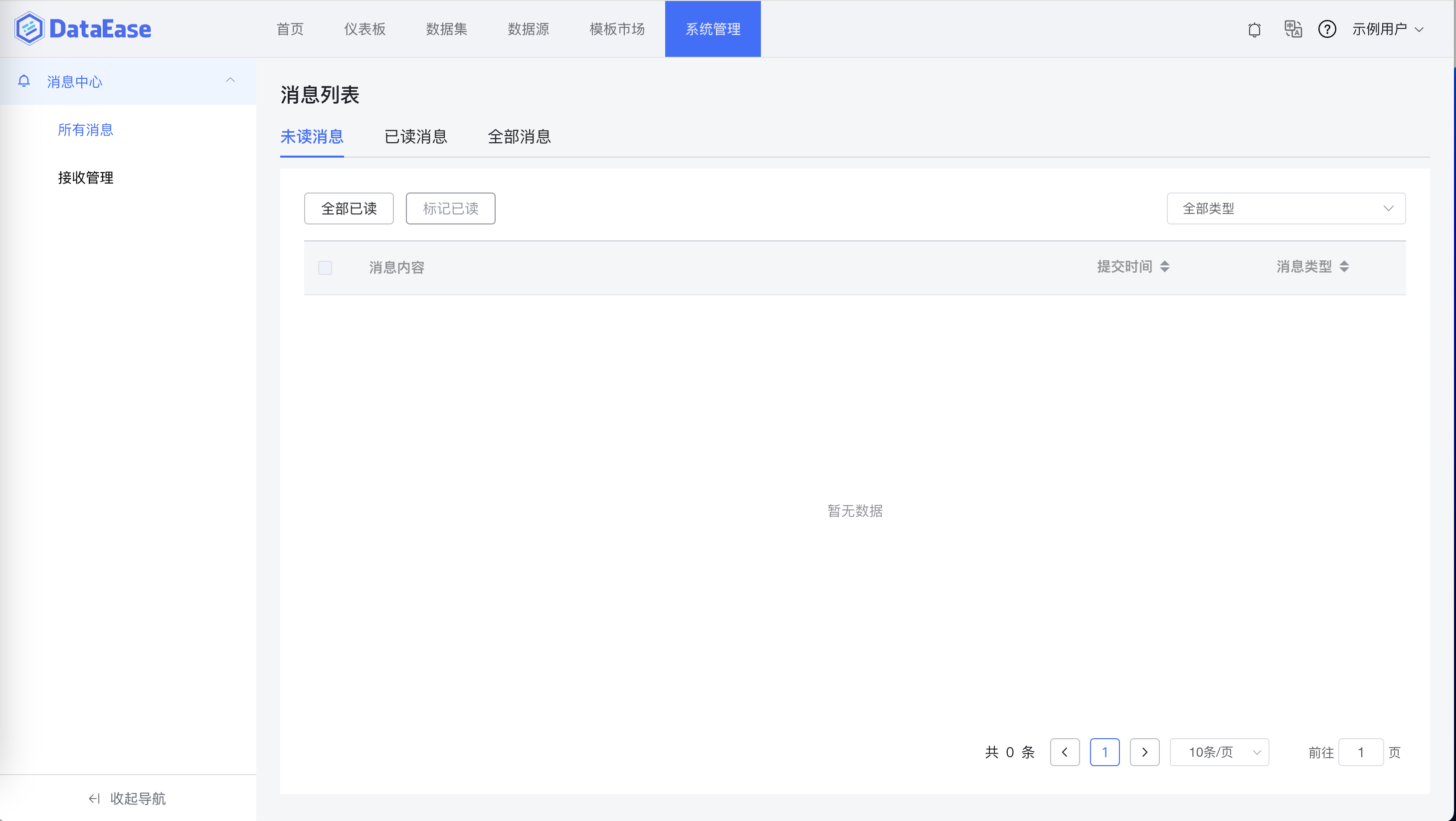Open 数据集 in top navigation
The width and height of the screenshot is (1456, 821).
[x=446, y=29]
